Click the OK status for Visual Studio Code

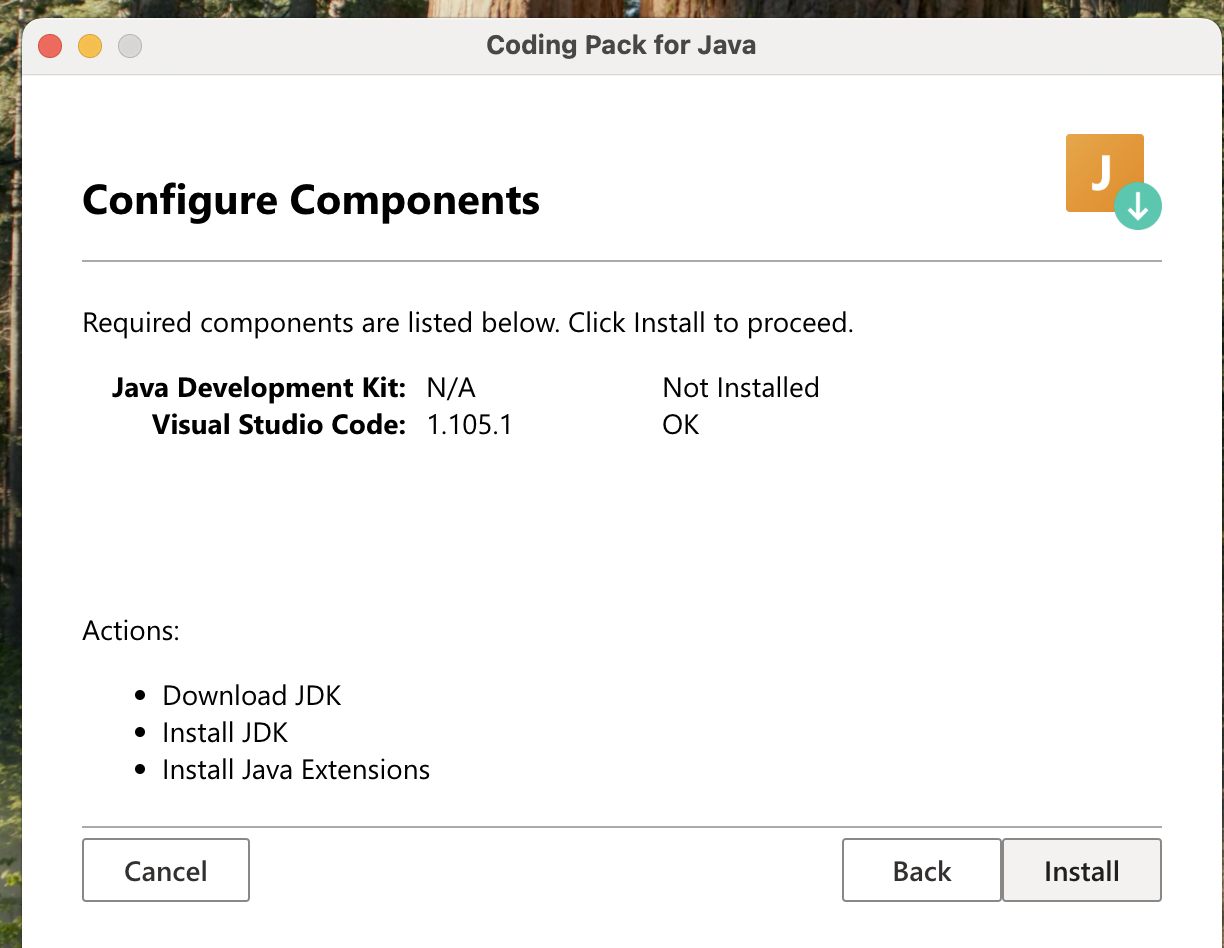coord(680,424)
